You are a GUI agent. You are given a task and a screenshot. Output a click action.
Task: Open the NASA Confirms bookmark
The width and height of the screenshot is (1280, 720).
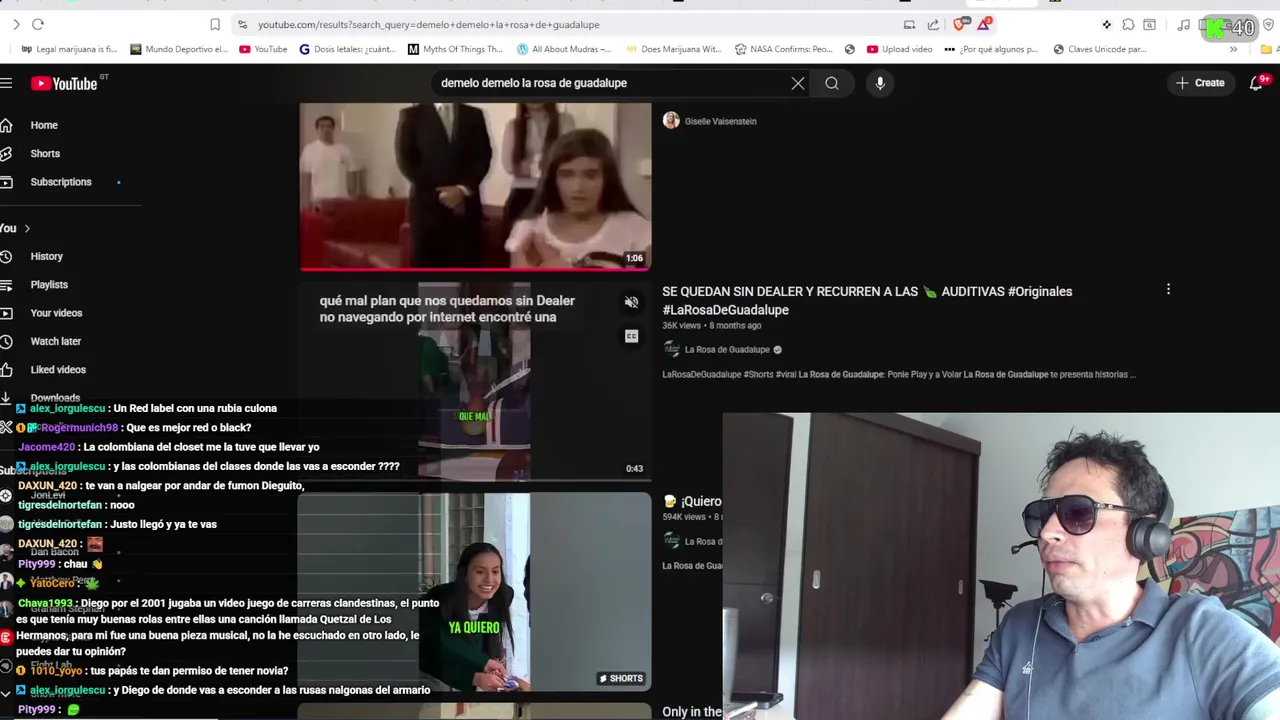coord(783,49)
